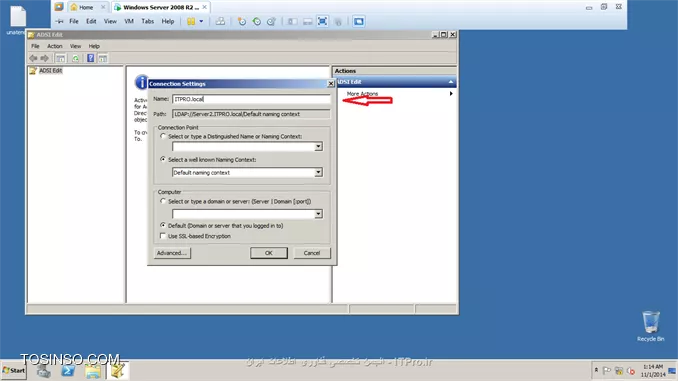Click More Actions in Actions pane

[362, 93]
